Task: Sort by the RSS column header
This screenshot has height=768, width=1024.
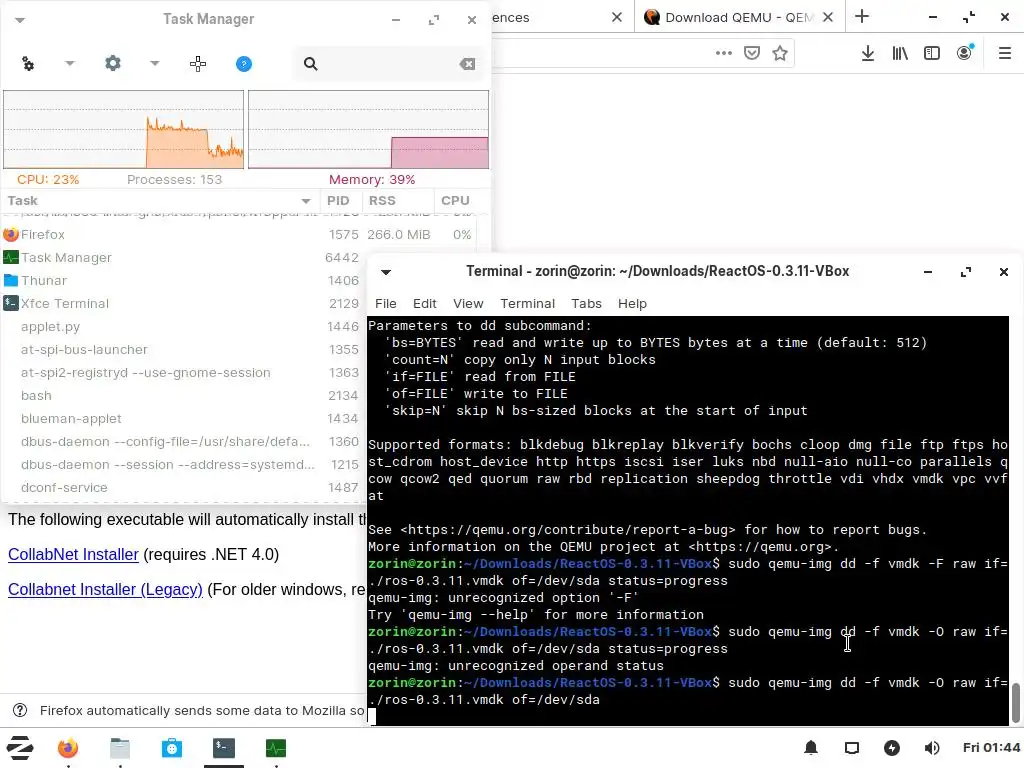Action: click(398, 200)
